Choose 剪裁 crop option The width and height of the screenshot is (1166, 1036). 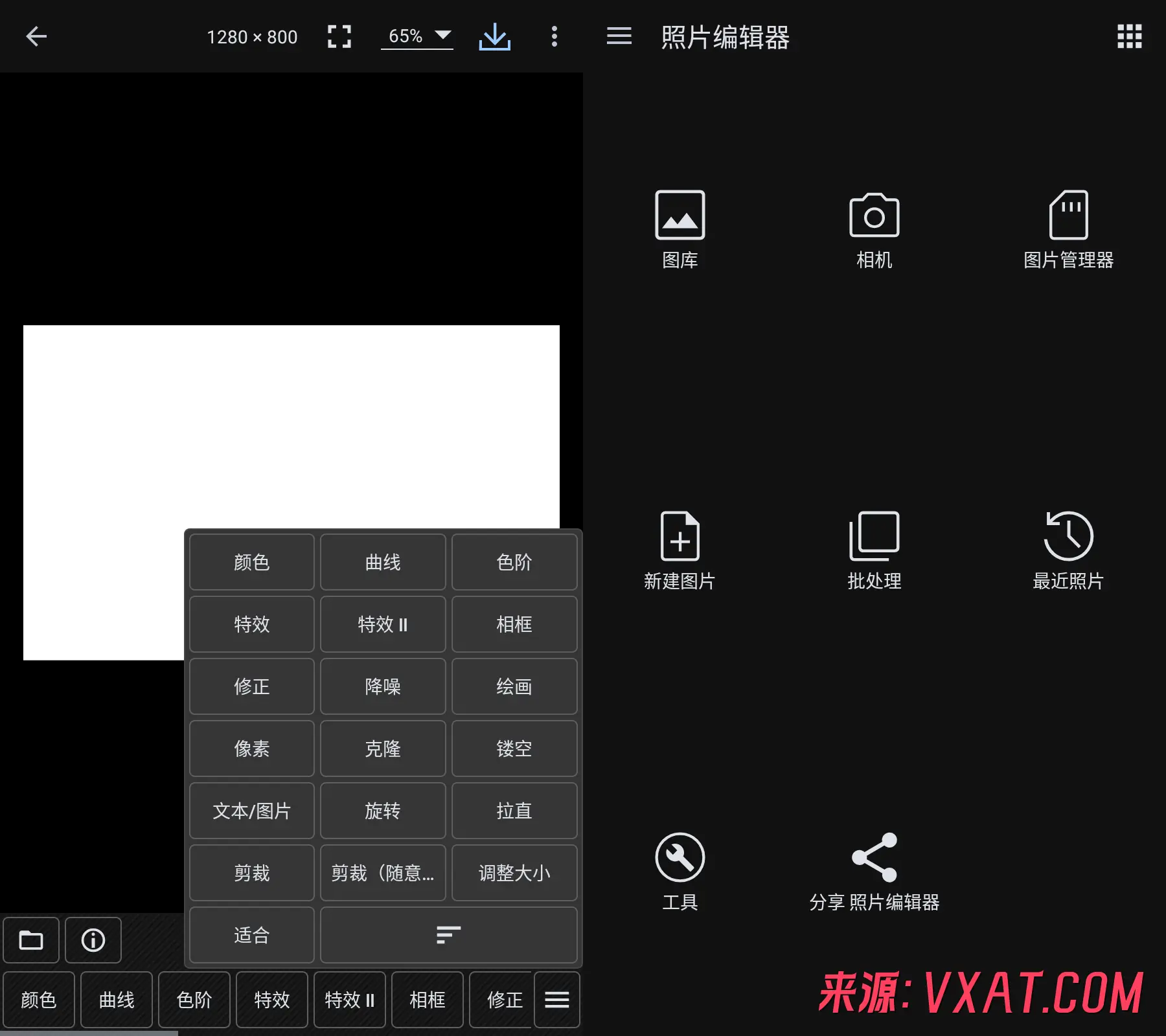tap(252, 873)
